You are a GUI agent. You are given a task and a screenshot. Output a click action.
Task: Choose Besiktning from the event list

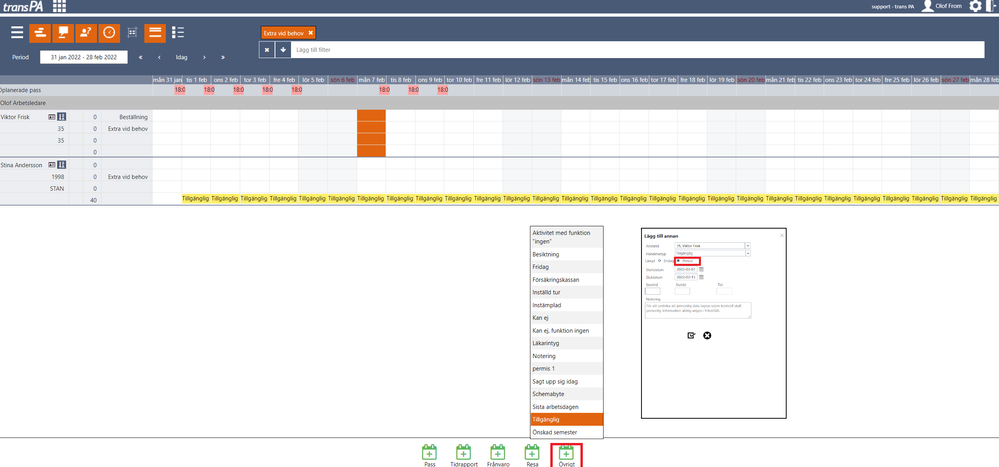(x=566, y=254)
